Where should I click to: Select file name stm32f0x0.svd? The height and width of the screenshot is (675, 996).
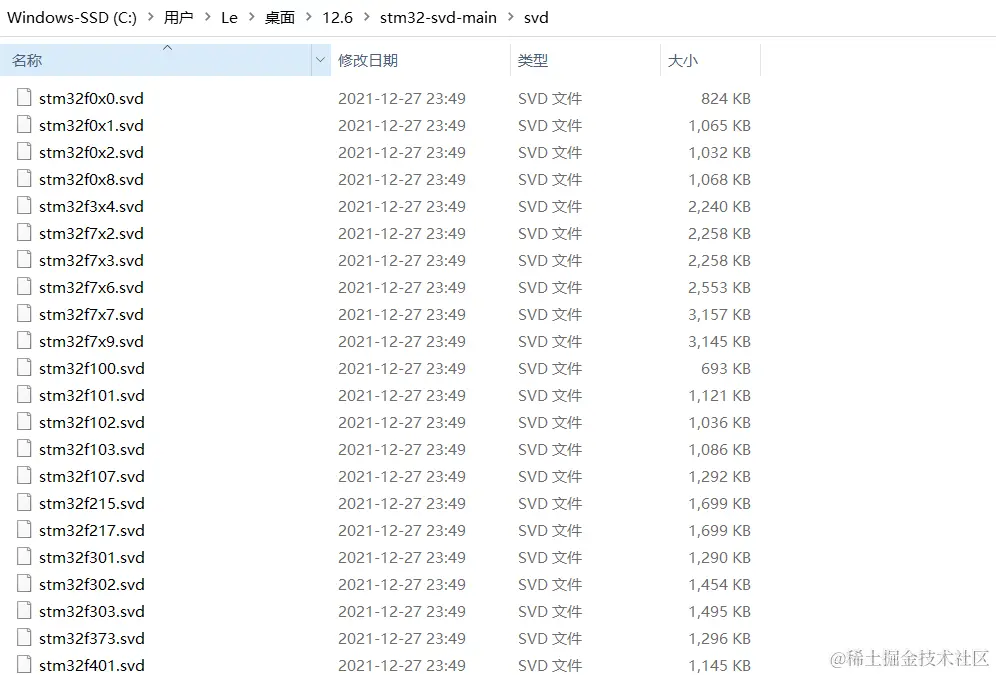[91, 98]
